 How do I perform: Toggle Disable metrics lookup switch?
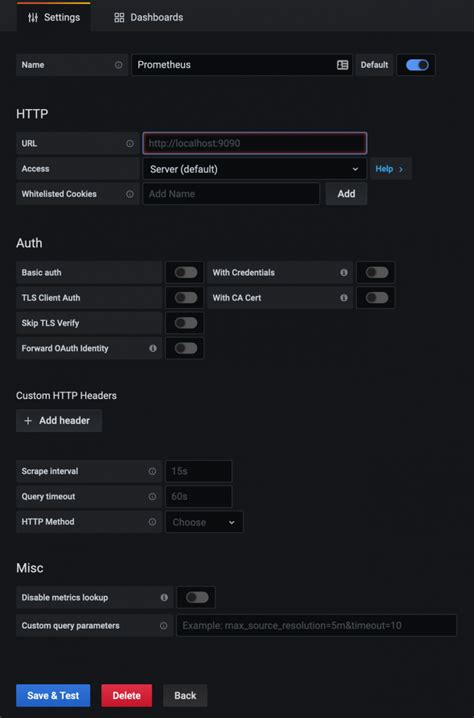(197, 597)
